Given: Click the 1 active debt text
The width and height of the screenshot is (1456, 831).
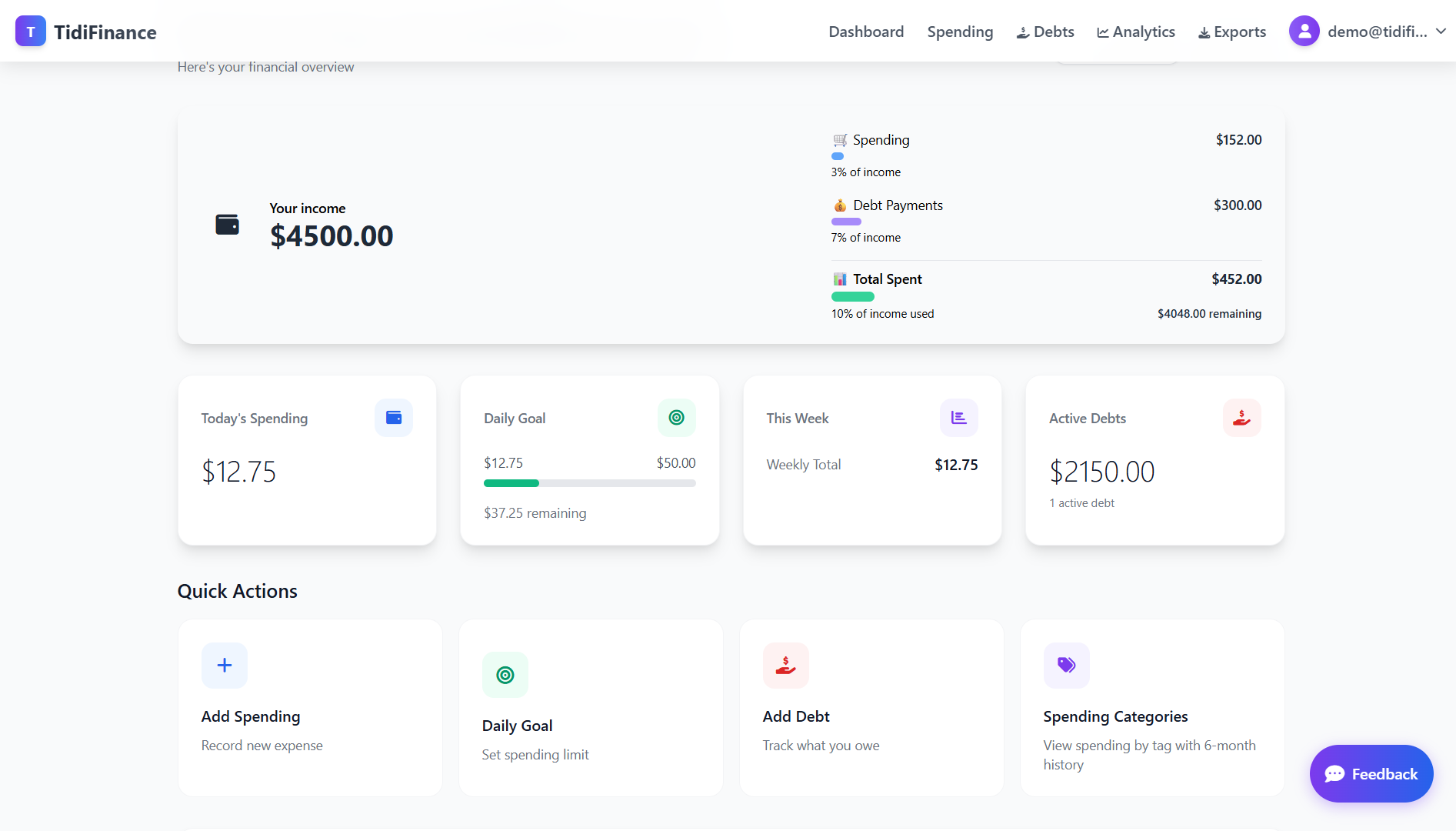Looking at the screenshot, I should [x=1081, y=503].
